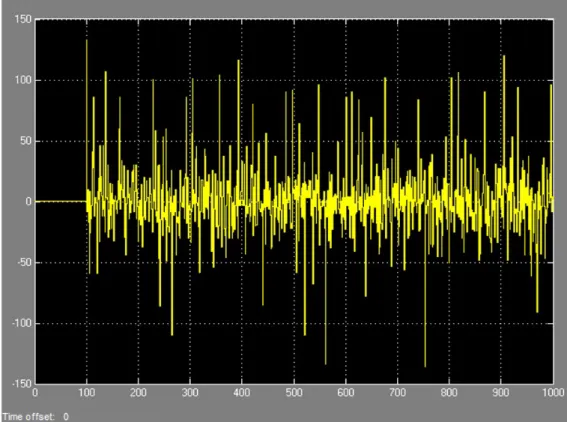The width and height of the screenshot is (567, 422).
Task: Click the x-axis label 1000
Action: [x=553, y=393]
